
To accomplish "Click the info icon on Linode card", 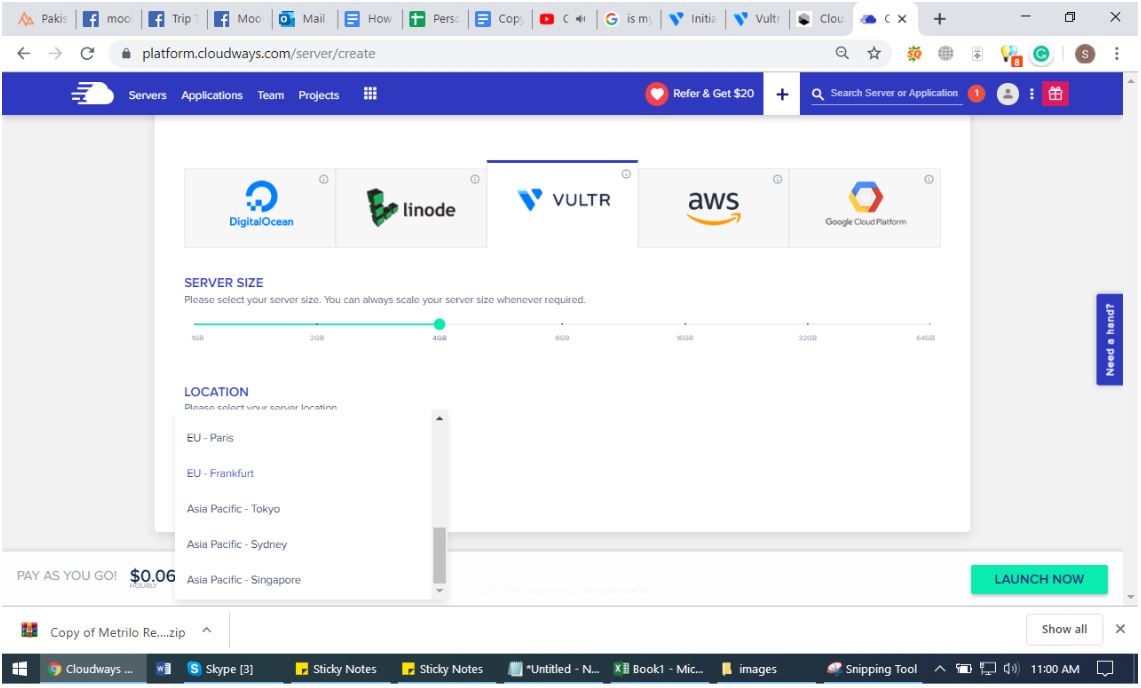I will 474,179.
